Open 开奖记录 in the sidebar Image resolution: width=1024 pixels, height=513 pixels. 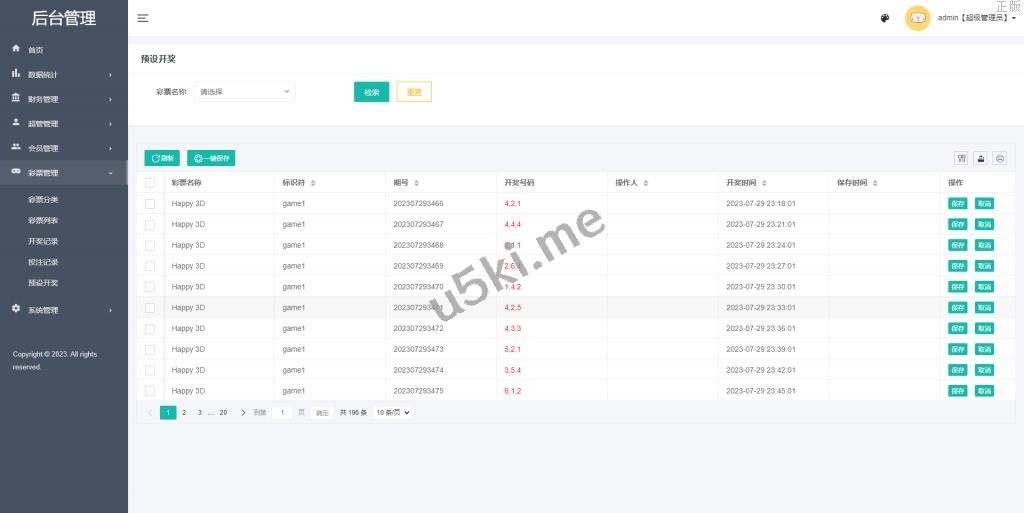coord(43,241)
